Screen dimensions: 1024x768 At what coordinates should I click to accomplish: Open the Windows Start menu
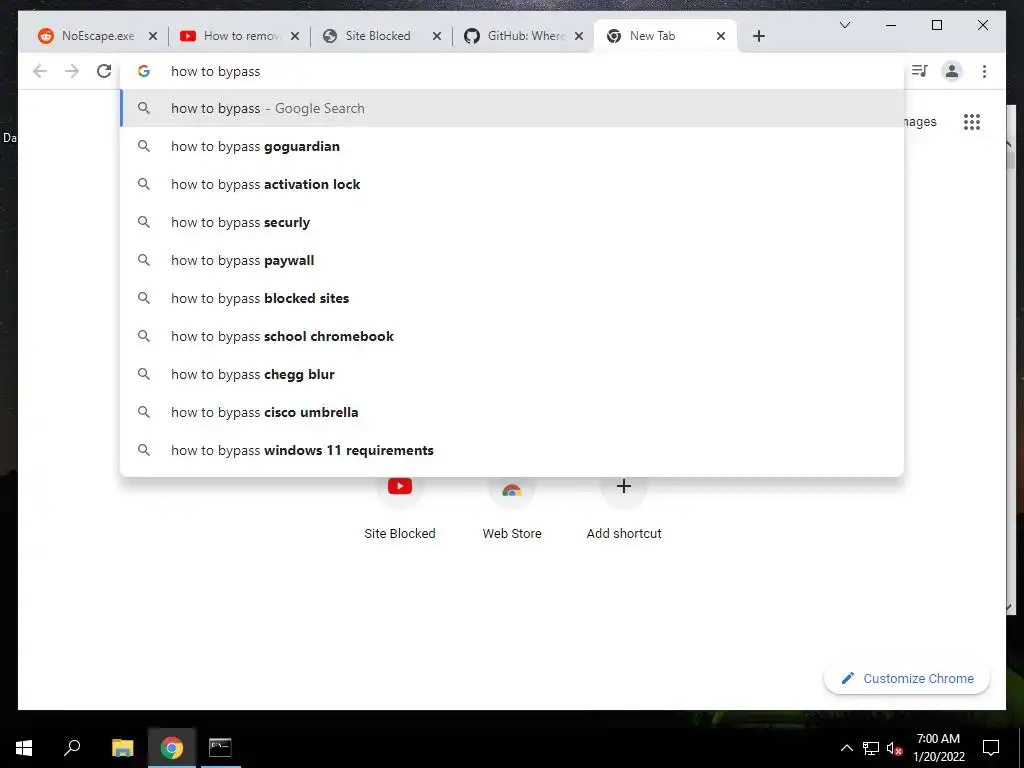point(24,748)
